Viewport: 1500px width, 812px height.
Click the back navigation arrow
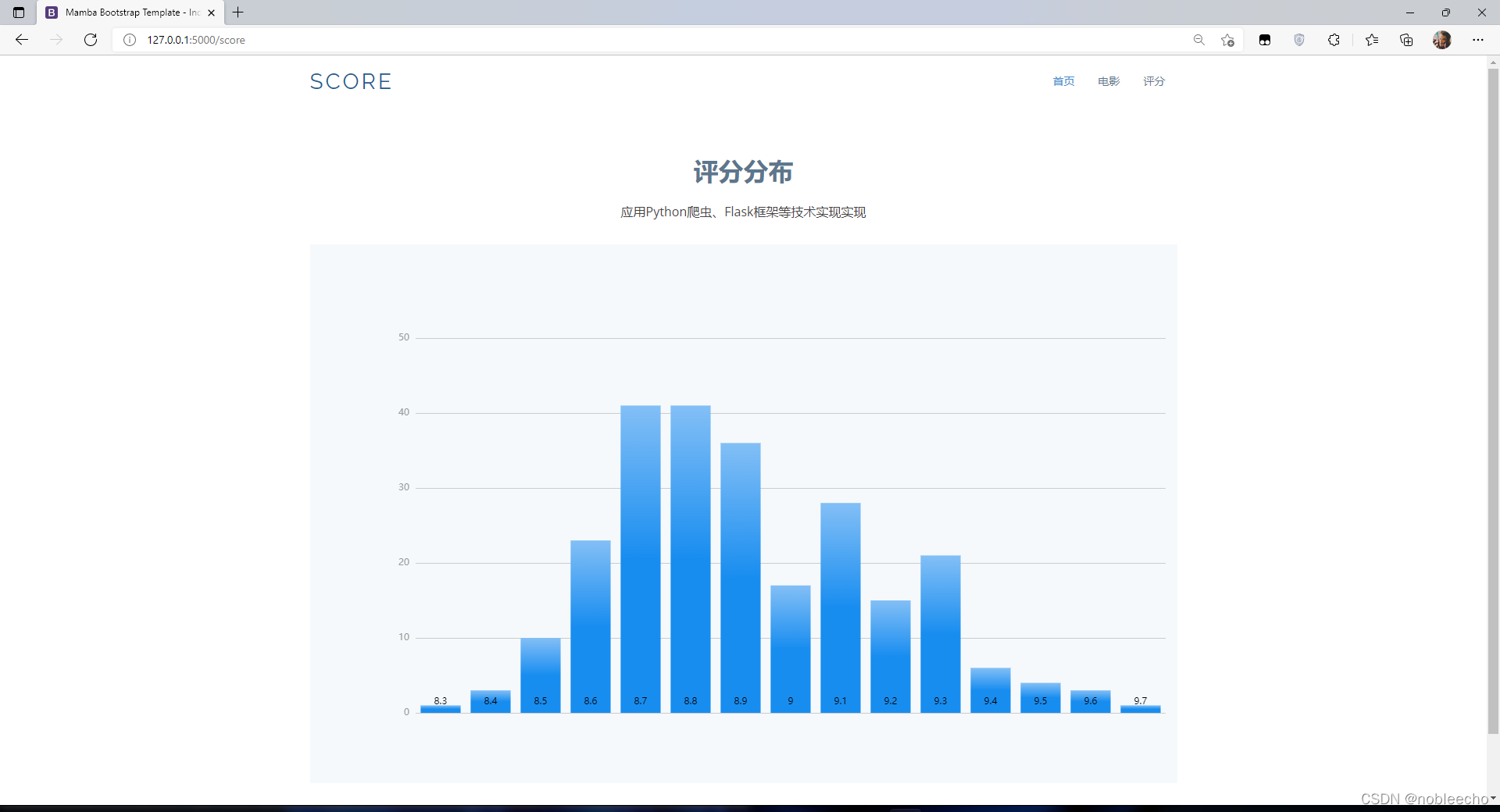(21, 40)
